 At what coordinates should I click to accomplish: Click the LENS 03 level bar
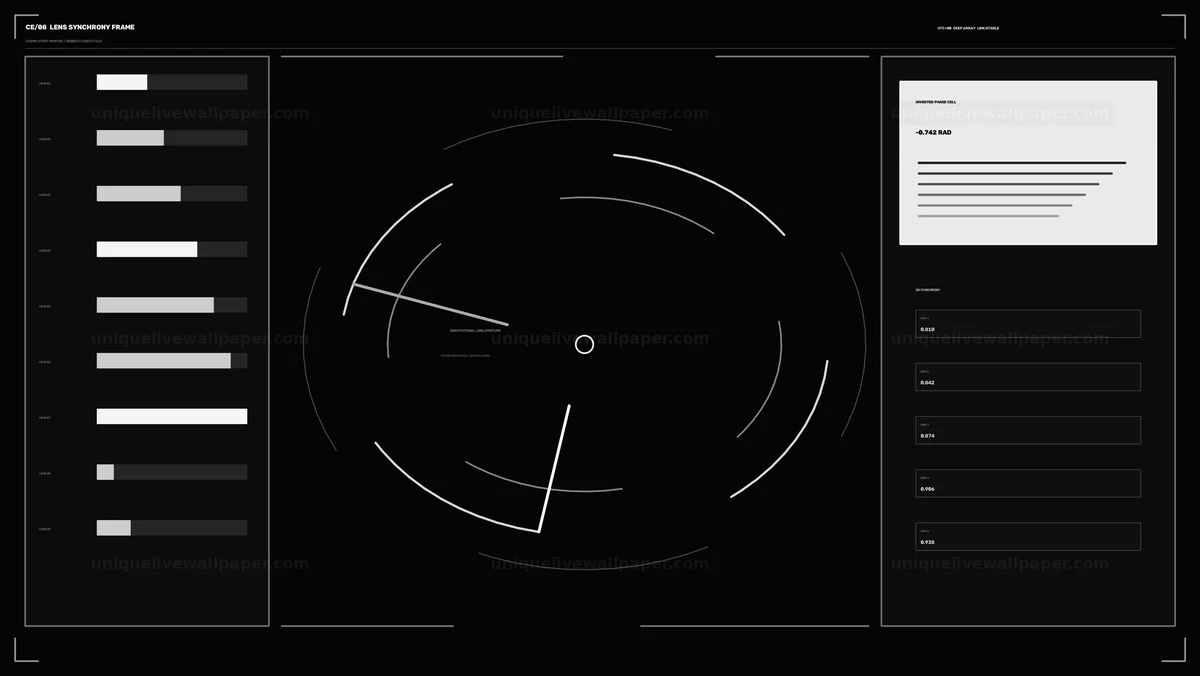pyautogui.click(x=172, y=194)
